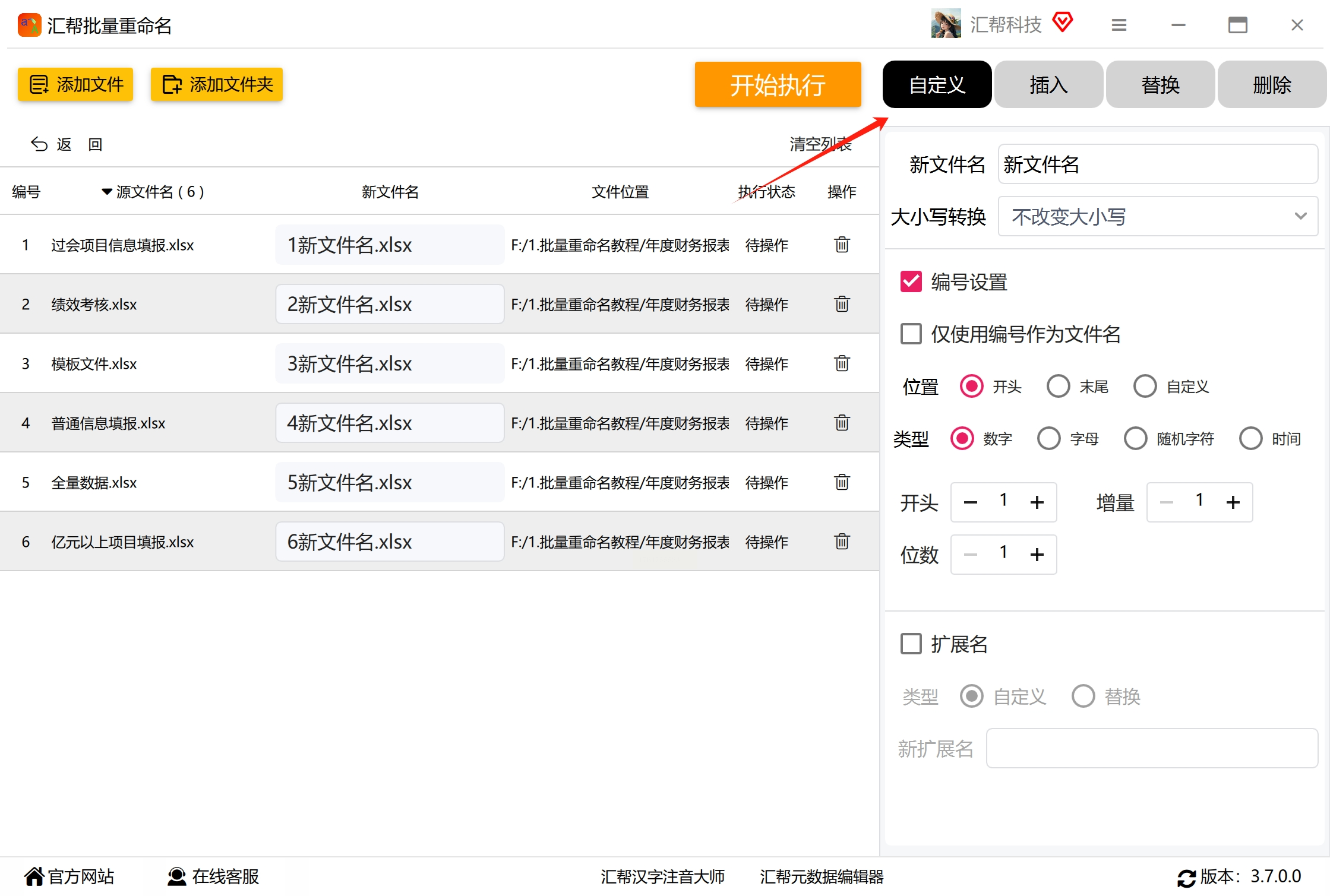Screen dimensions: 1330x896
Task: Click the 开始执行 button
Action: click(777, 85)
